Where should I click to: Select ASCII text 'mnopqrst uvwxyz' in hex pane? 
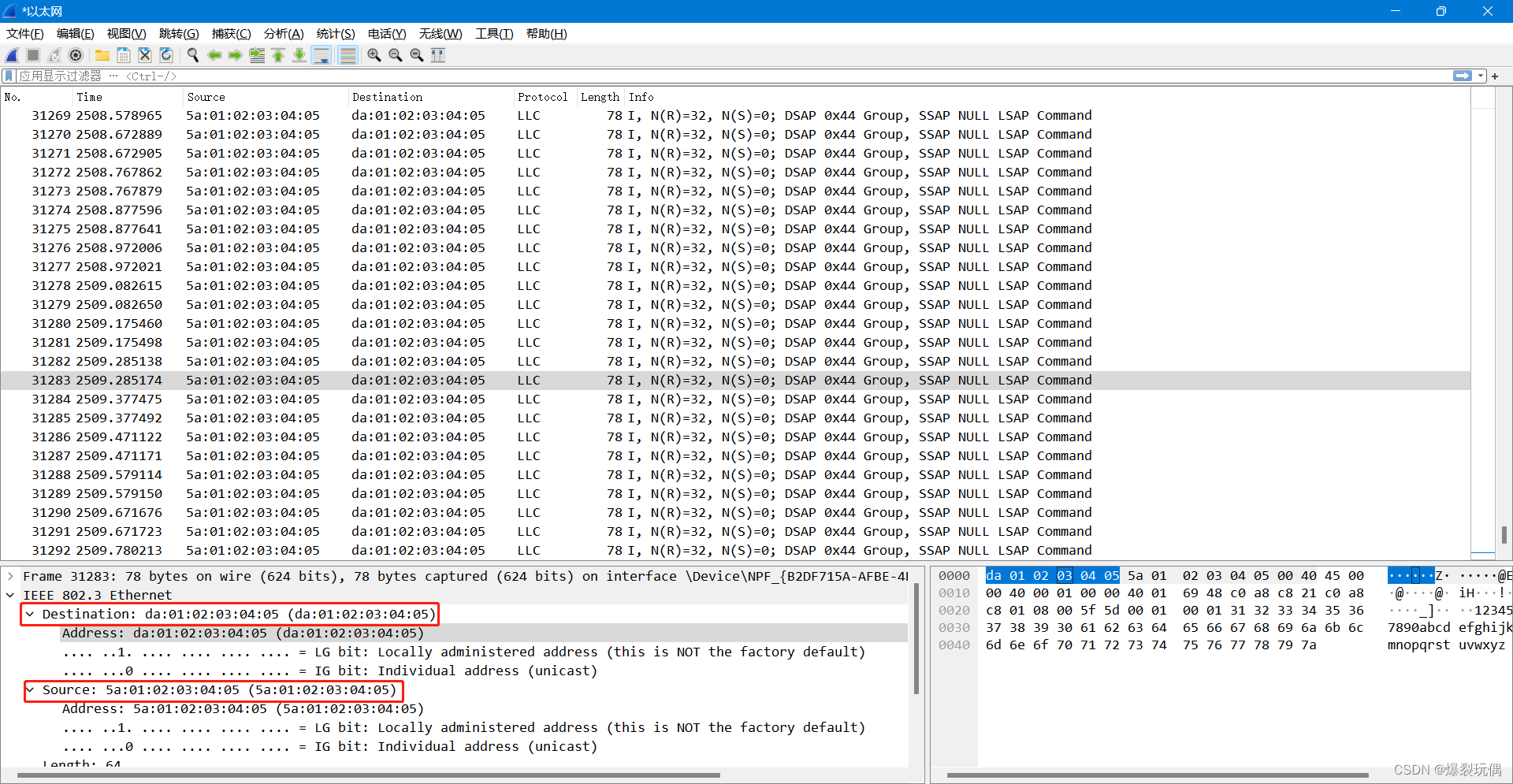[x=1446, y=645]
